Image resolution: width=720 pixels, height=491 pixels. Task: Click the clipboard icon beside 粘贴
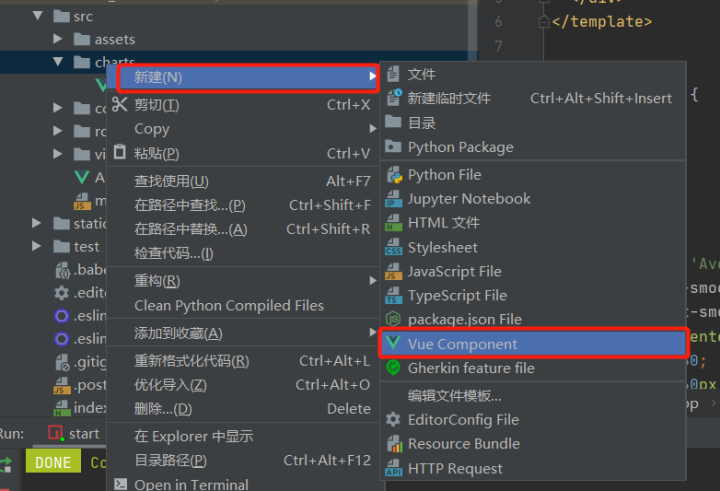pyautogui.click(x=120, y=152)
